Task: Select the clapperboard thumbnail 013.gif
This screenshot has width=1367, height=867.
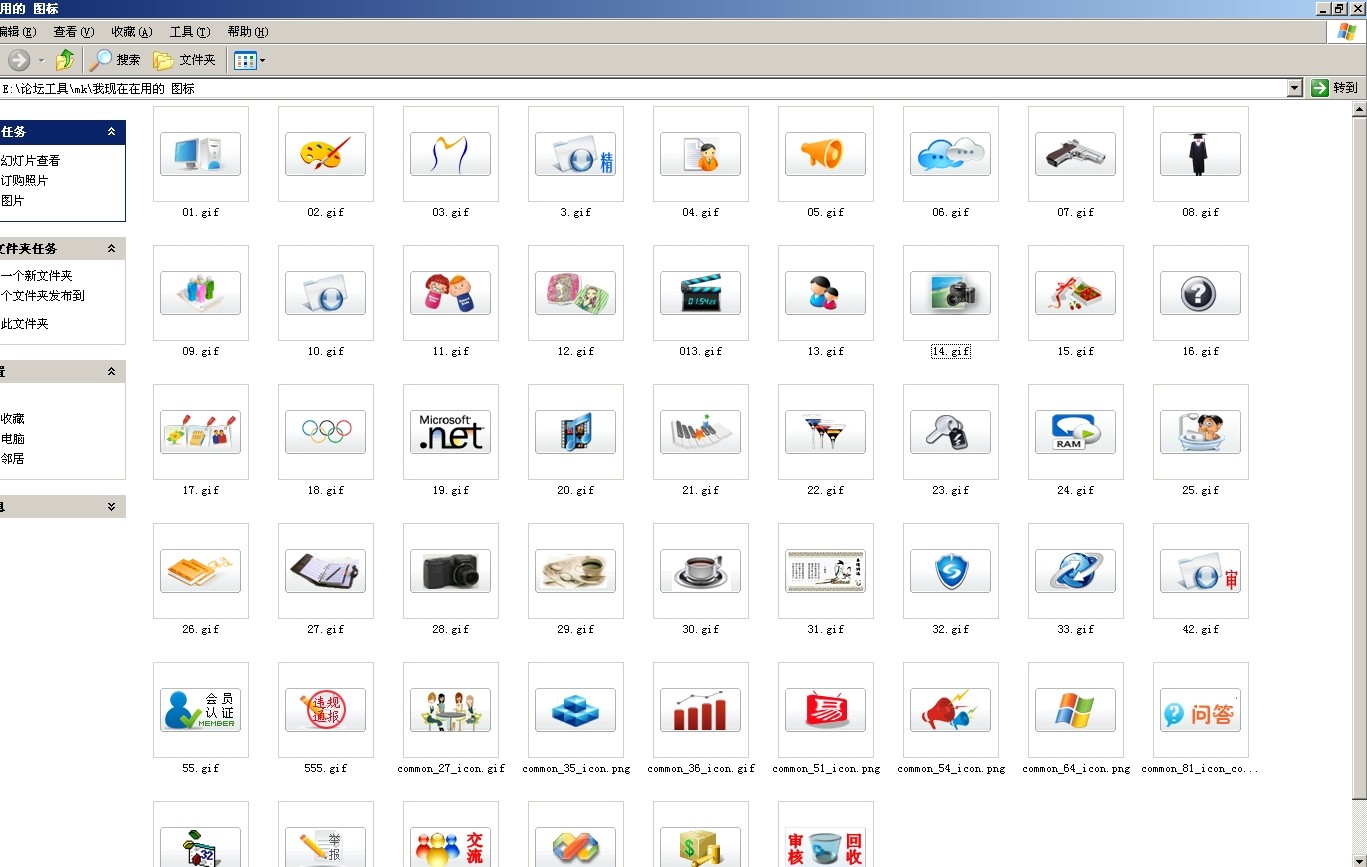Action: point(701,293)
